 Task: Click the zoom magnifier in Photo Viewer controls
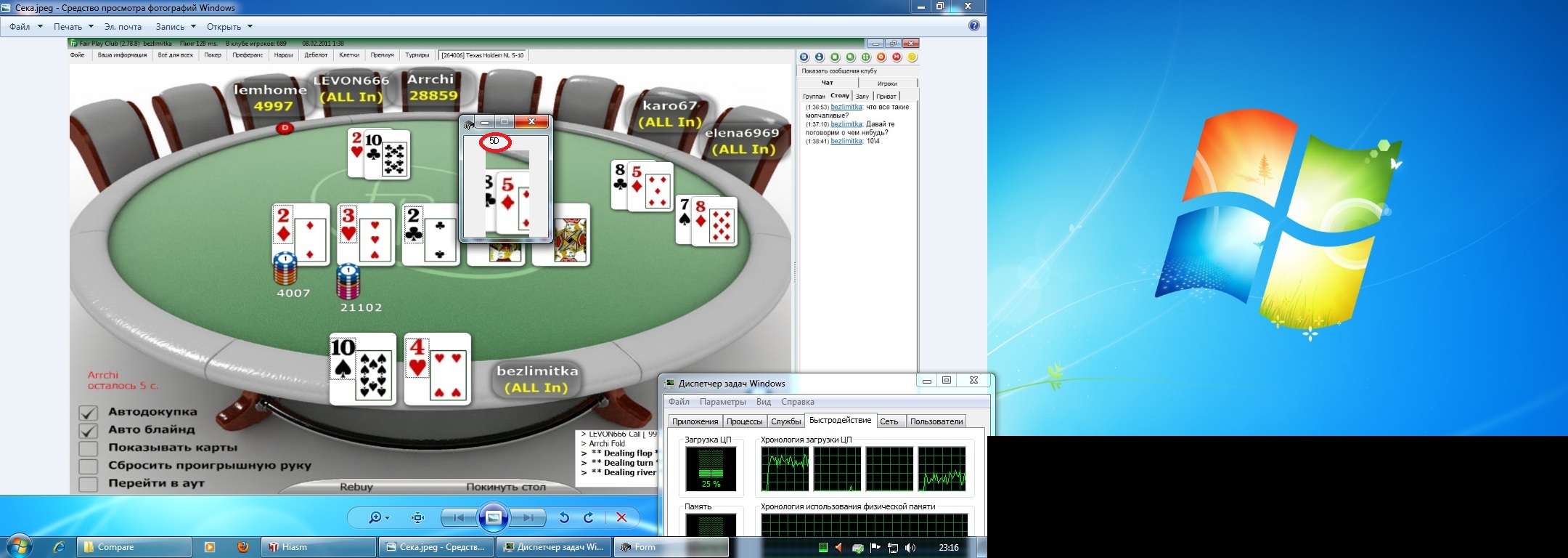click(375, 517)
